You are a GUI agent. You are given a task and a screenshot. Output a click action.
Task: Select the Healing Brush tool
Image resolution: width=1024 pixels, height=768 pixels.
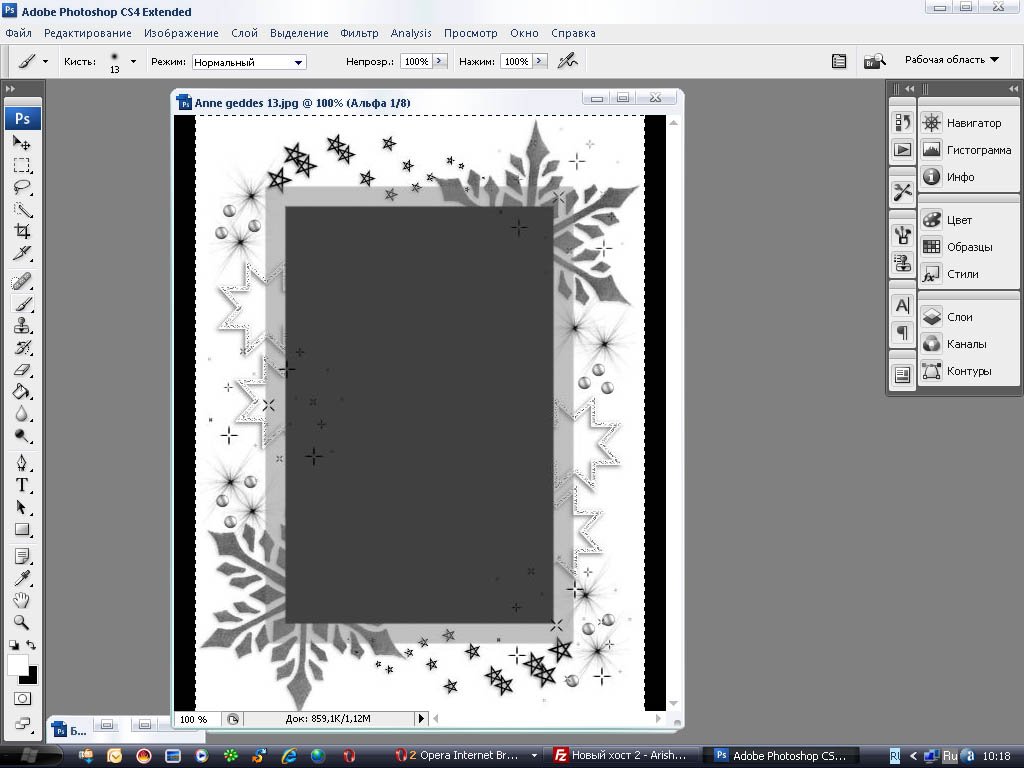pos(22,281)
